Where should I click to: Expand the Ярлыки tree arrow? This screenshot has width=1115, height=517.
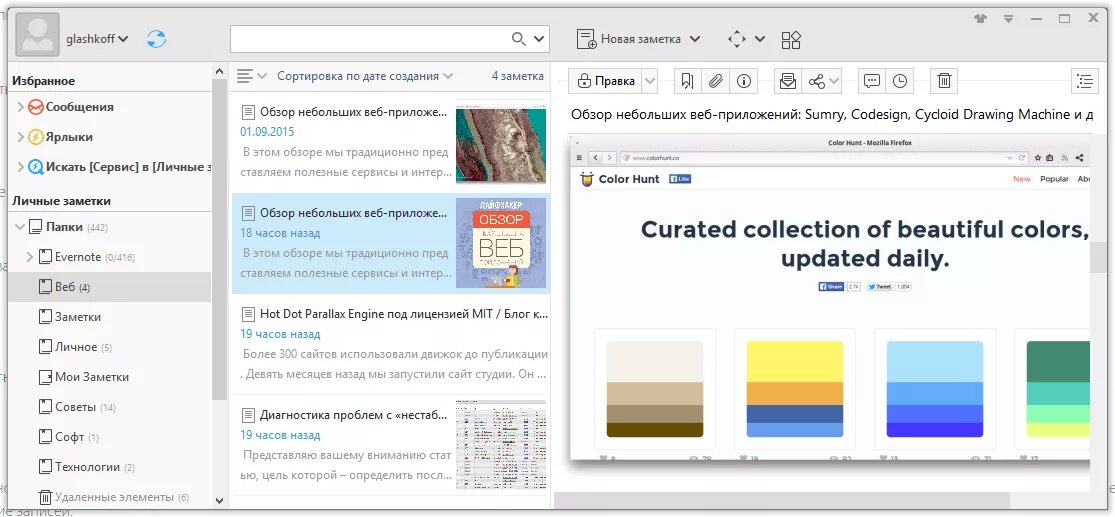[x=20, y=137]
